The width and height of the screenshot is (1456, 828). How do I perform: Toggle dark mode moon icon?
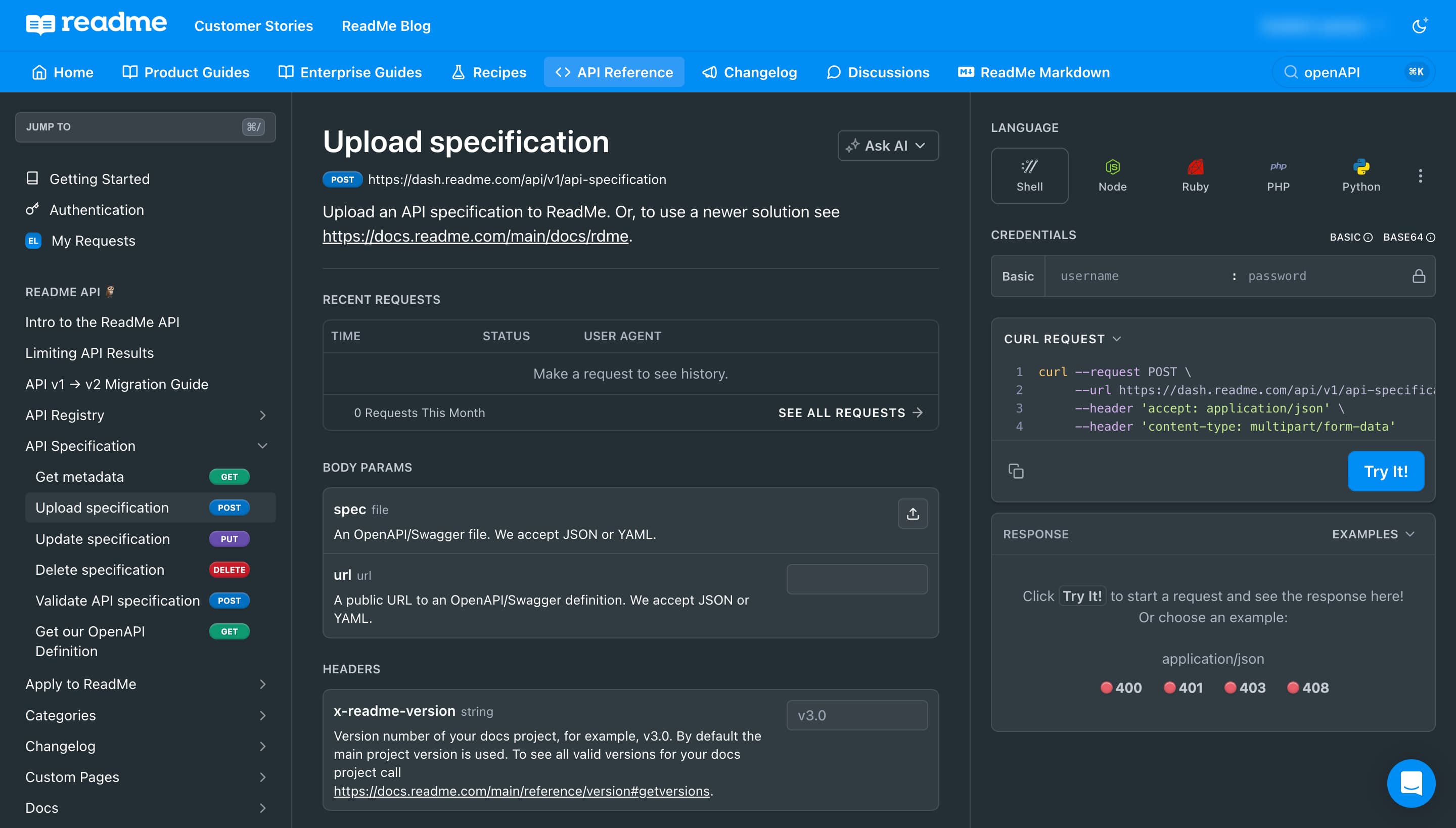click(x=1420, y=26)
